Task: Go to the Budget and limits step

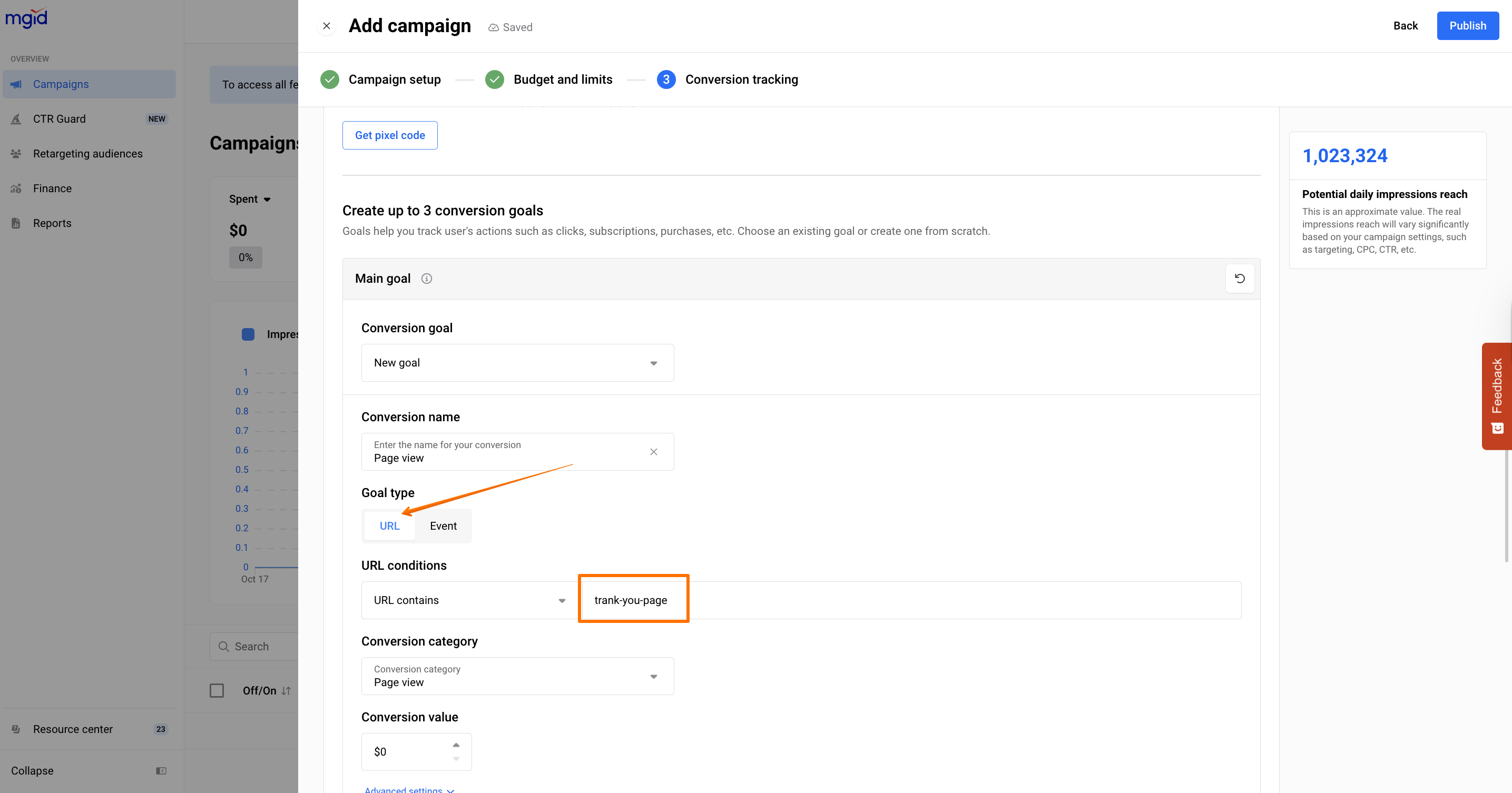Action: pyautogui.click(x=562, y=79)
